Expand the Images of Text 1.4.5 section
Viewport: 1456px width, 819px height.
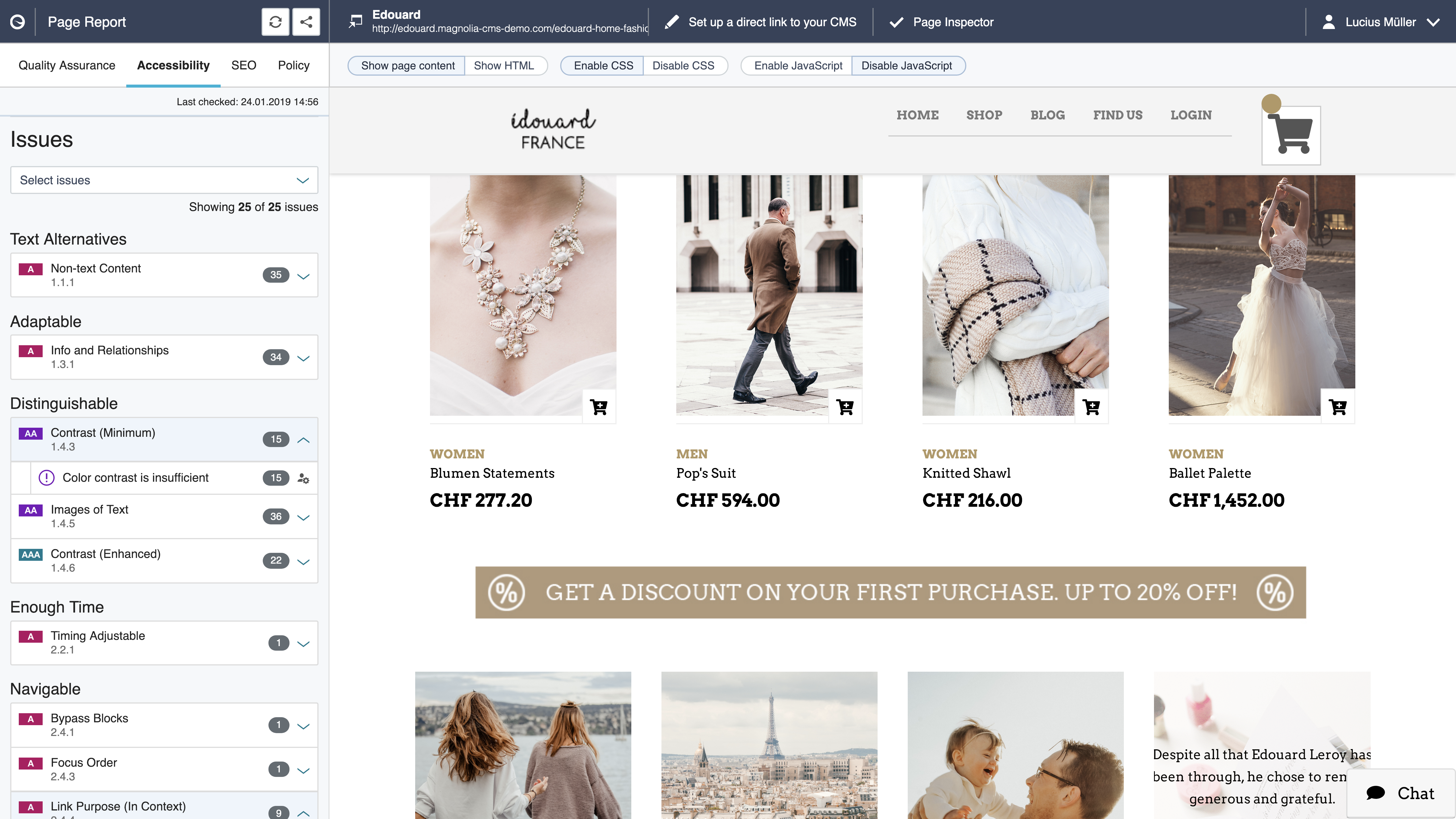point(303,516)
